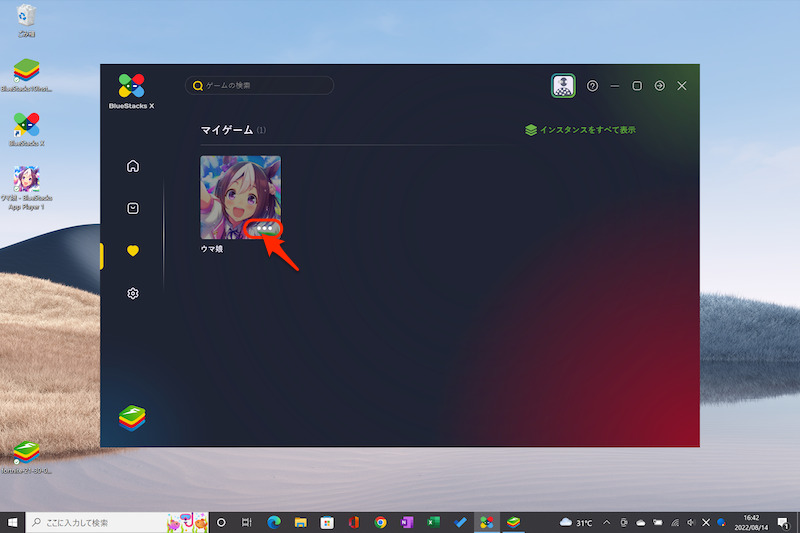Click the ゲームの検索 search field
This screenshot has width=800, height=533.
pyautogui.click(x=260, y=86)
